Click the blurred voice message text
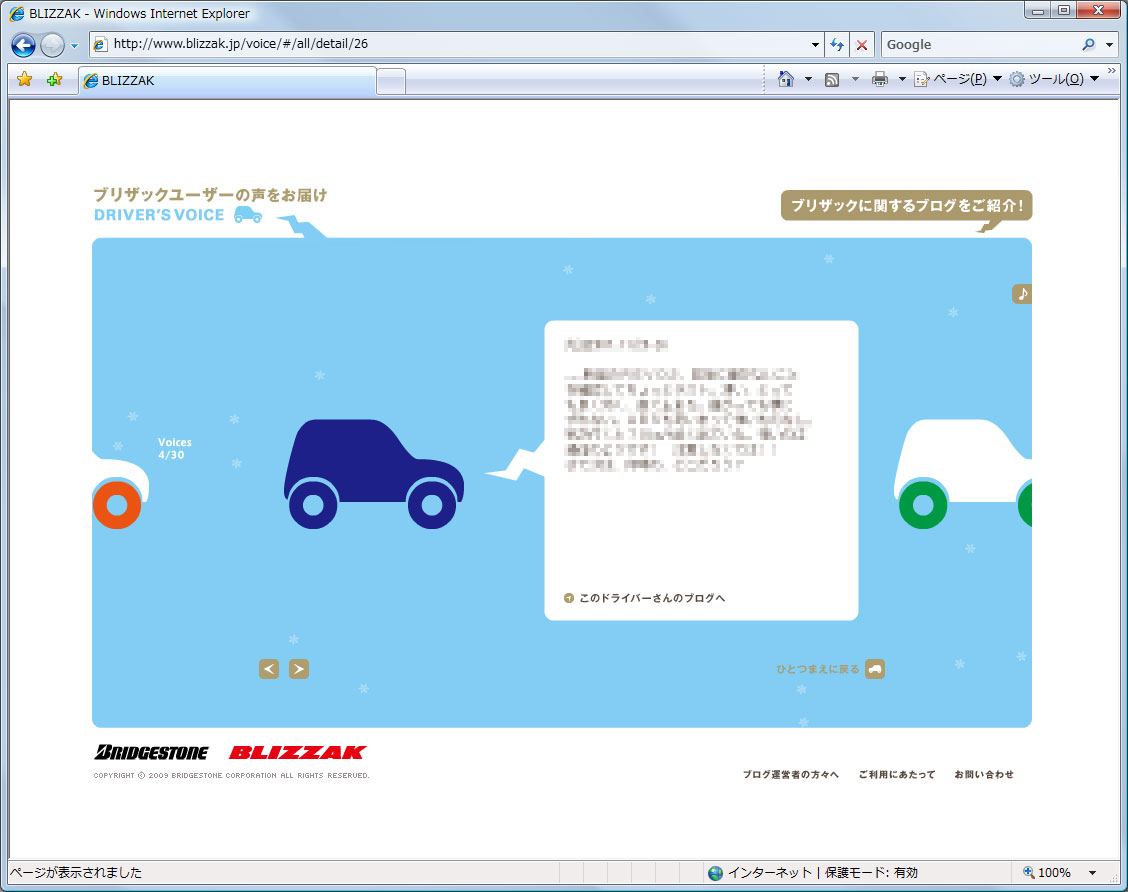This screenshot has width=1128, height=892. coord(688,419)
